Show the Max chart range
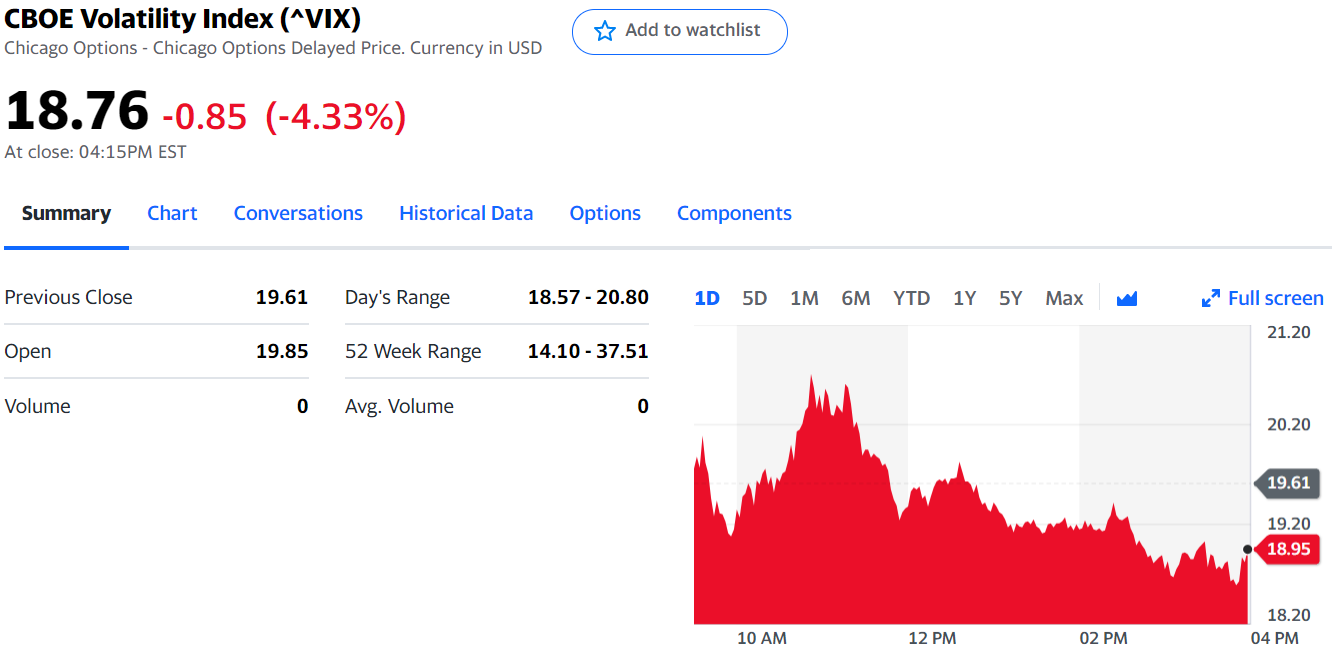Screen dimensions: 1332x654 click(x=1064, y=298)
